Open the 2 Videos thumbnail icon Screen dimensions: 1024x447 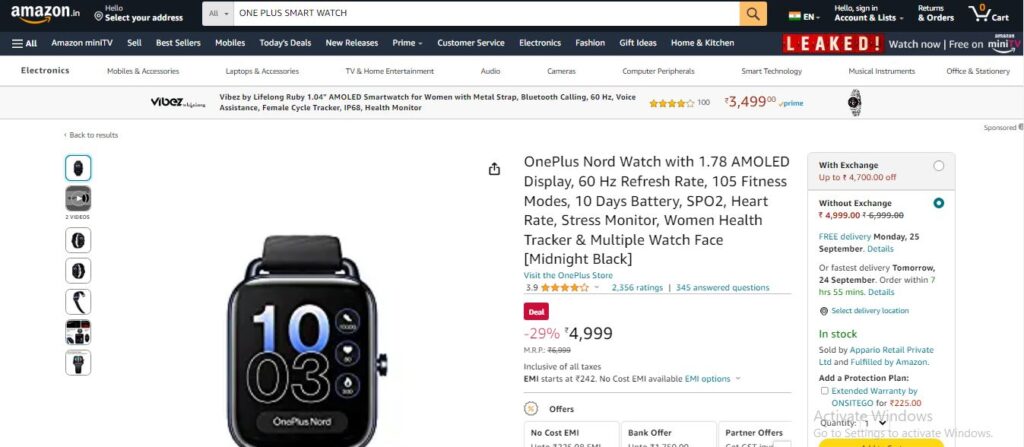[78, 199]
